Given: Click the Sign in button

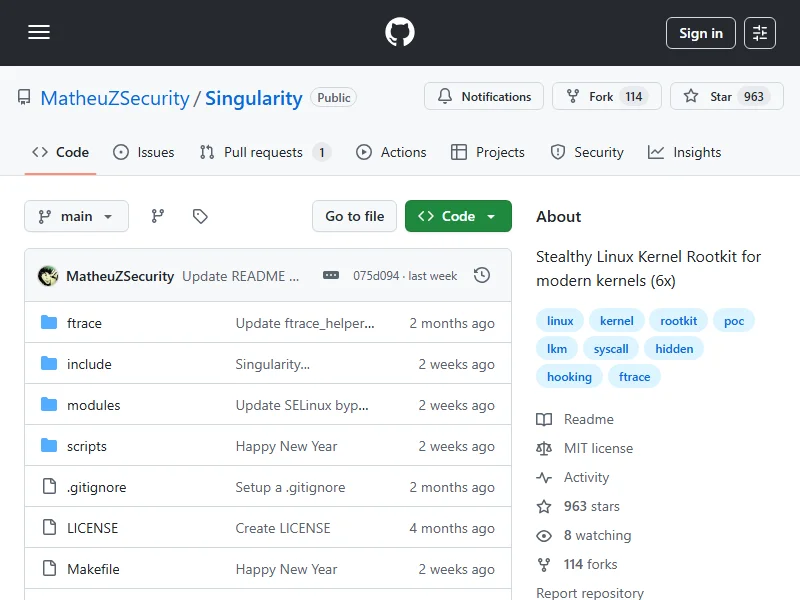Looking at the screenshot, I should (700, 33).
